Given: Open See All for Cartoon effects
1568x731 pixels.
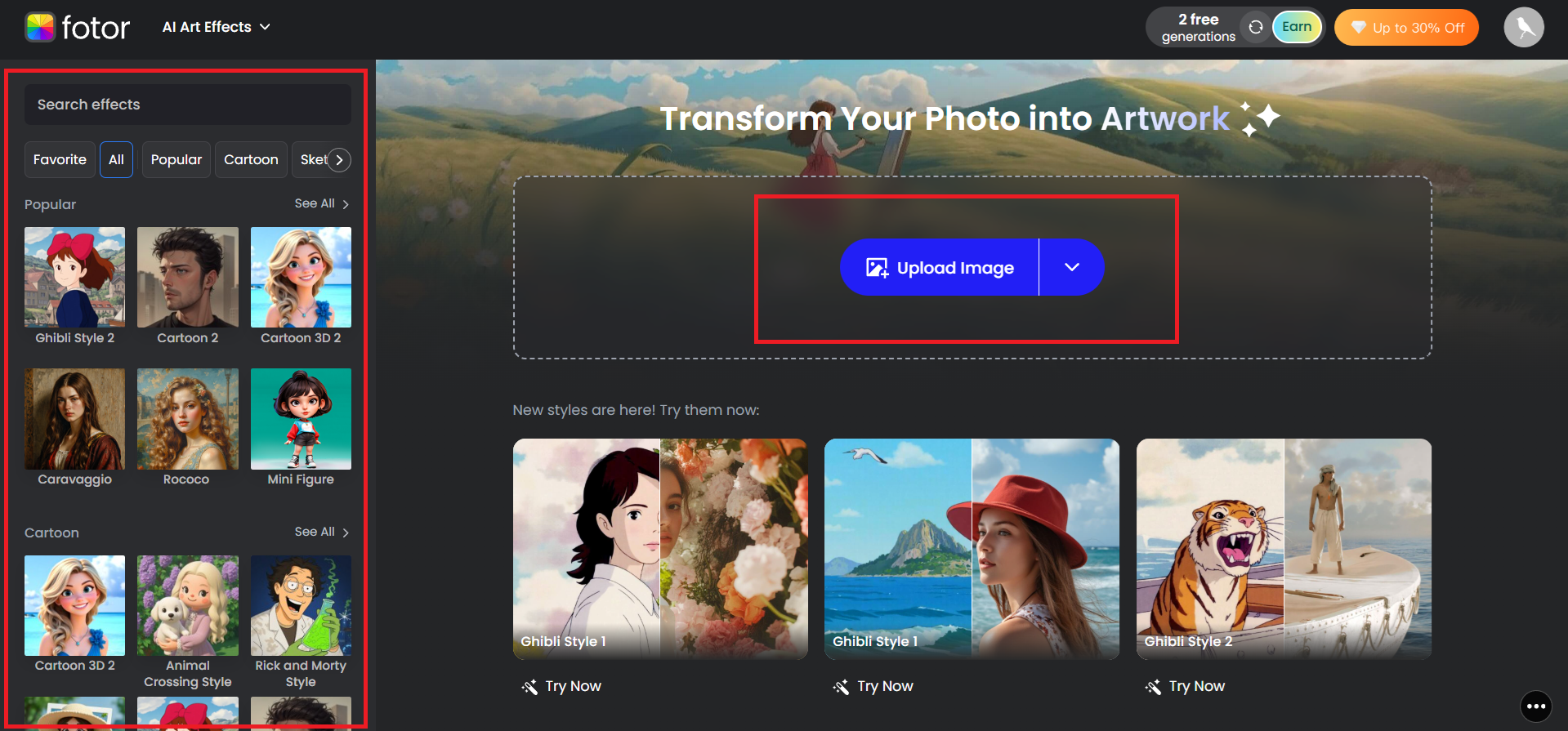Looking at the screenshot, I should 322,532.
